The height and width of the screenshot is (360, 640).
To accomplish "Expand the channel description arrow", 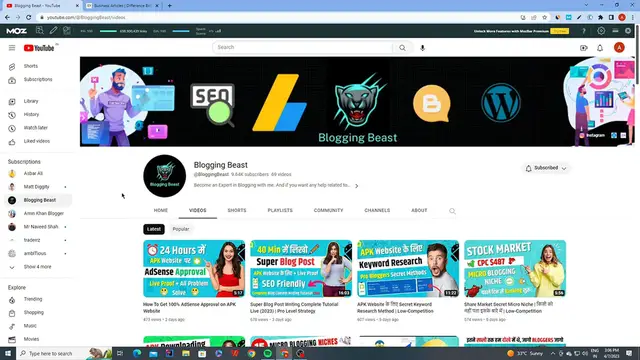I will pos(356,186).
